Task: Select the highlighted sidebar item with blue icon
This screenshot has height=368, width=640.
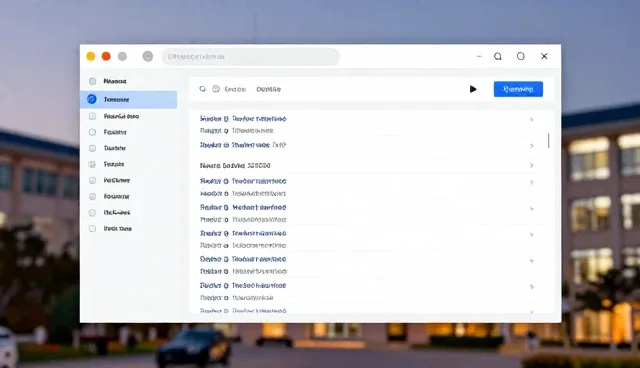Action: point(129,100)
